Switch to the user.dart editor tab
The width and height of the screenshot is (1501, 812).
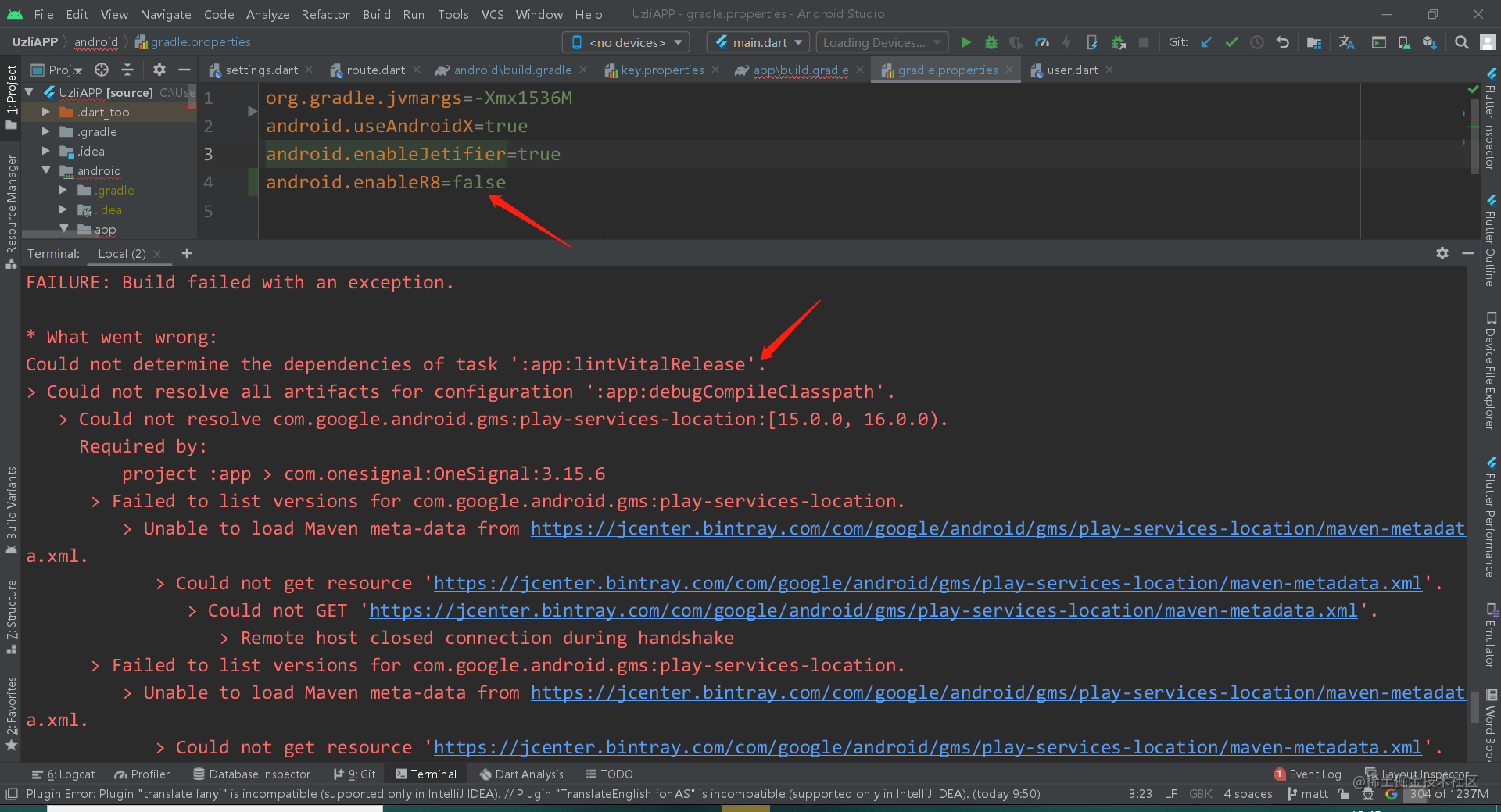[x=1072, y=70]
